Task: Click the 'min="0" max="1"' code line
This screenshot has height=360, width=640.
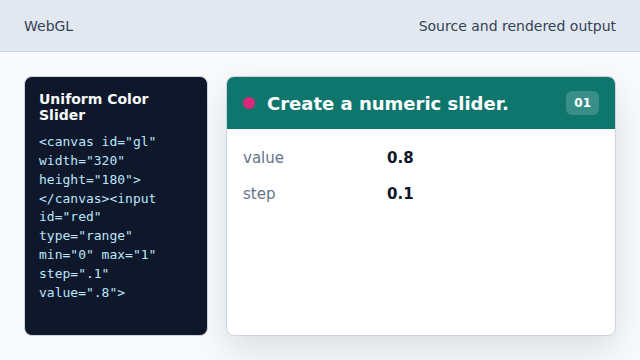Action: click(x=97, y=255)
